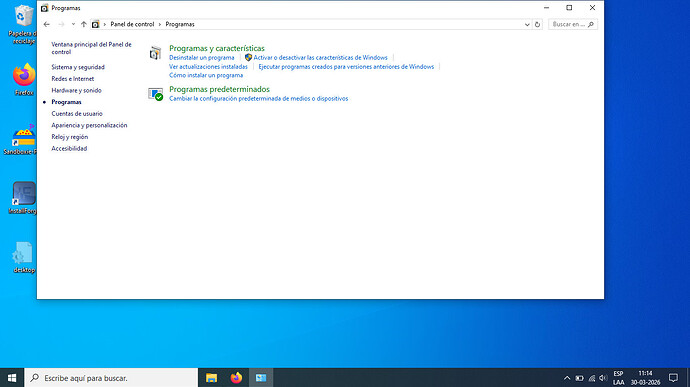
Task: Refresh the Control Panel view
Action: tap(537, 24)
